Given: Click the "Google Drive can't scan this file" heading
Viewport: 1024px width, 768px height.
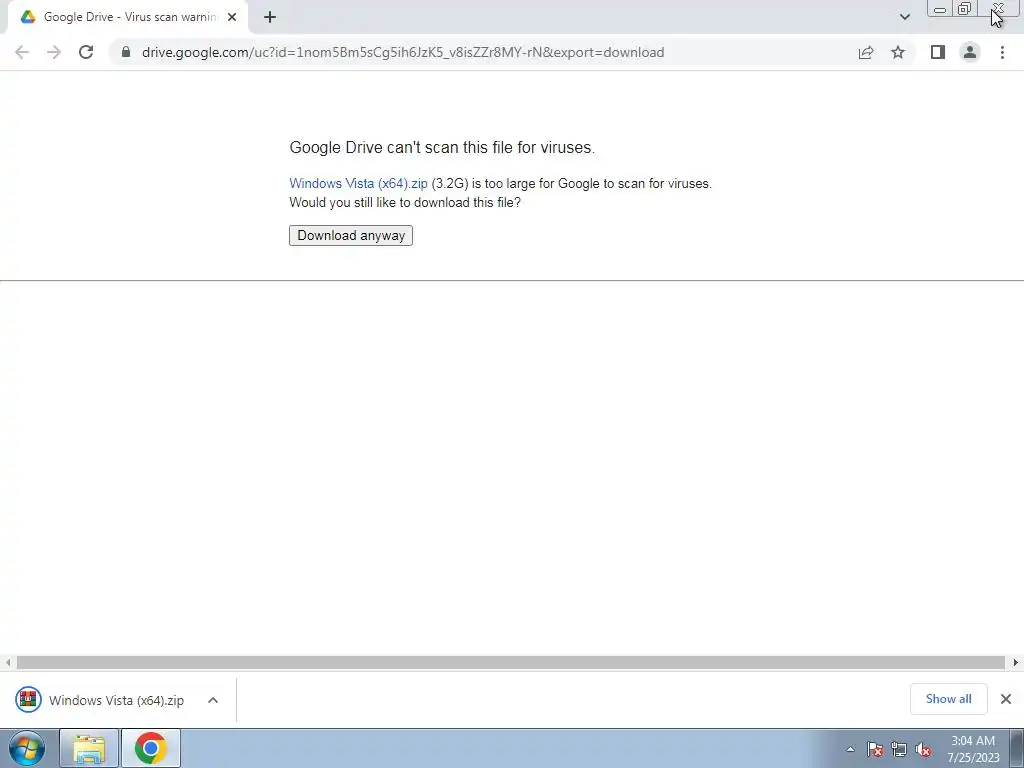Looking at the screenshot, I should [442, 148].
